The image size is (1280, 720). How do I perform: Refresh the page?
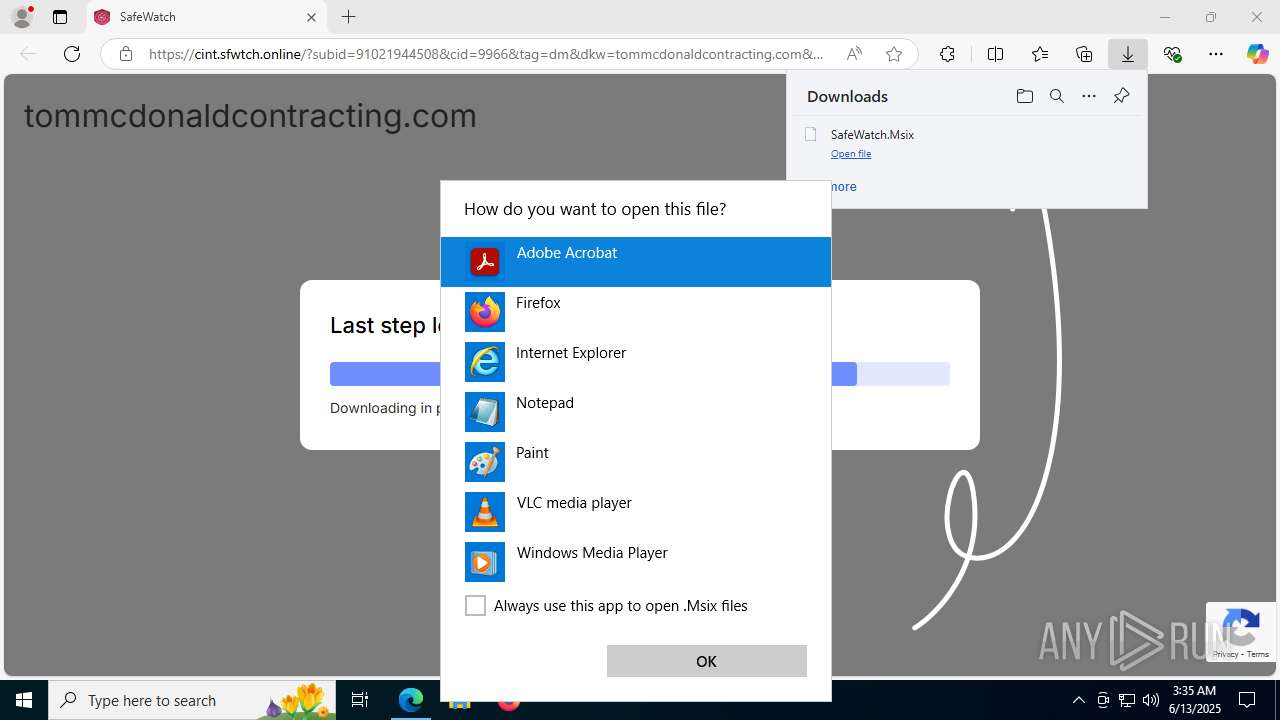click(x=72, y=54)
